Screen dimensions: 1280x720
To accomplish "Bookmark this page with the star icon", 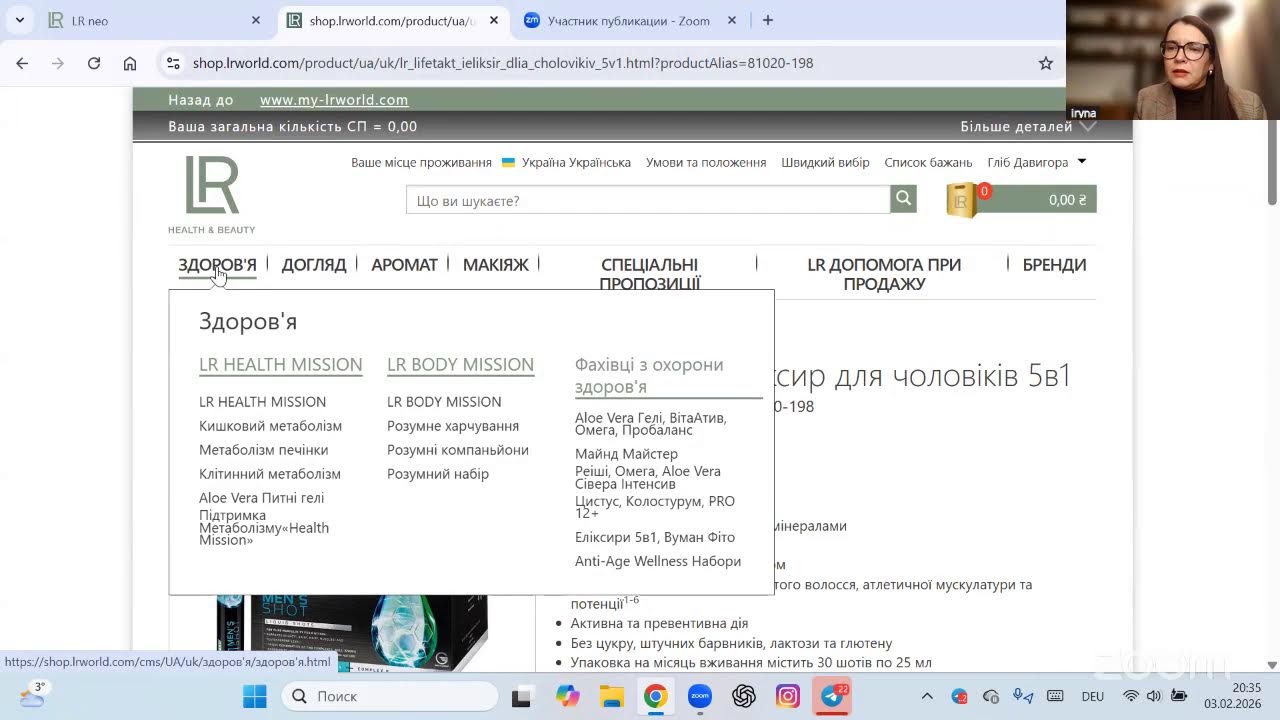I will pos(1046,63).
